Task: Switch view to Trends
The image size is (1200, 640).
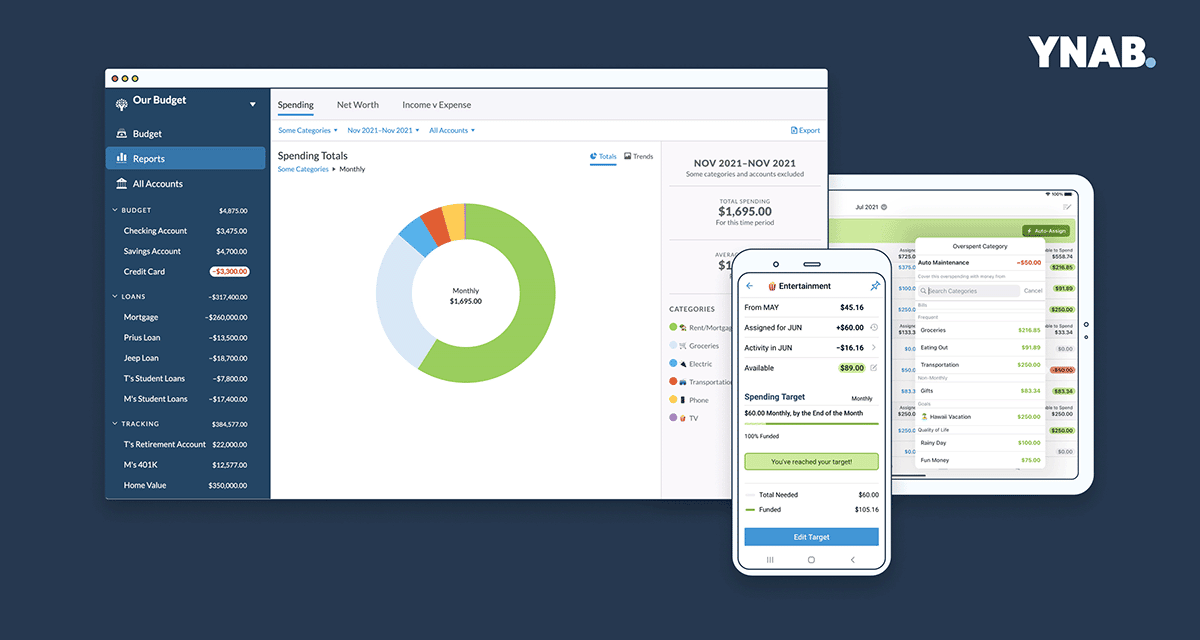Action: point(639,157)
